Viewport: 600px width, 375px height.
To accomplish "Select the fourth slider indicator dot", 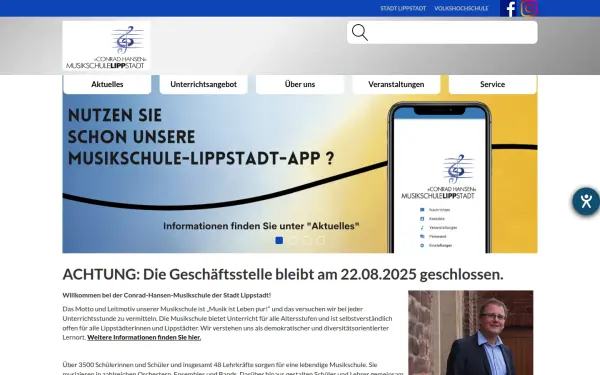I will (321, 240).
